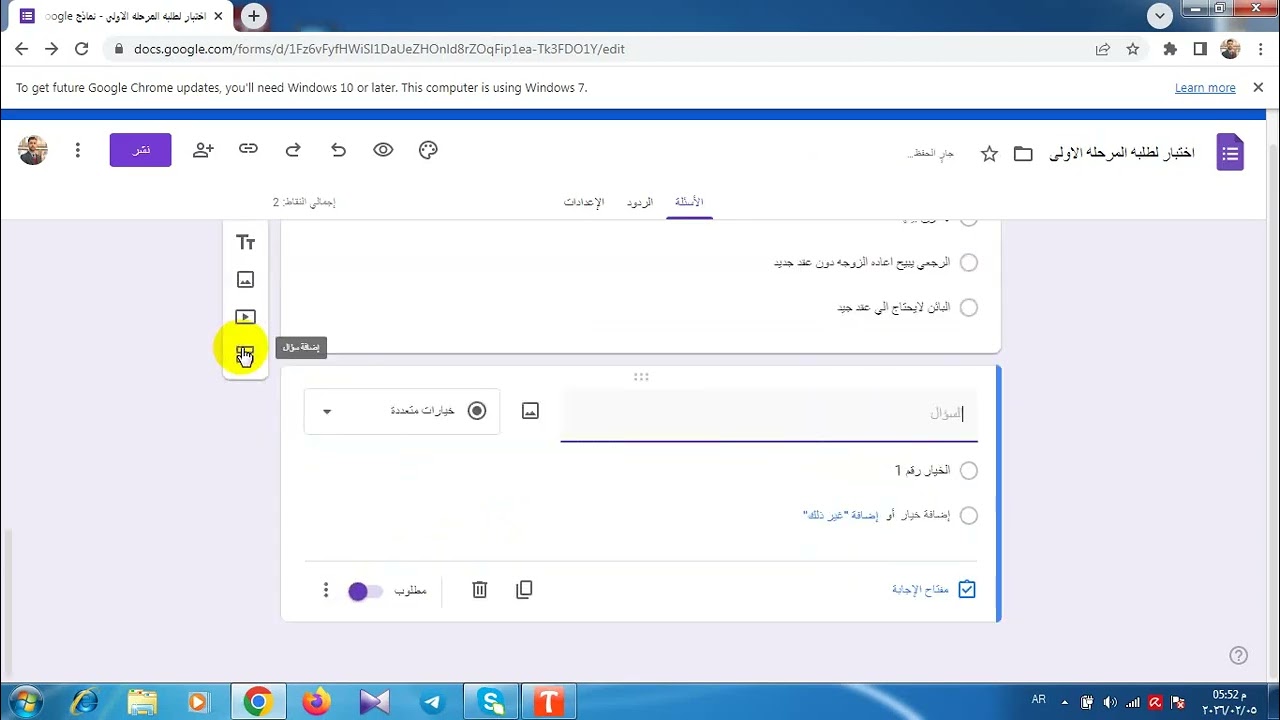
Task: Select the option starting with البائن
Action: [968, 308]
